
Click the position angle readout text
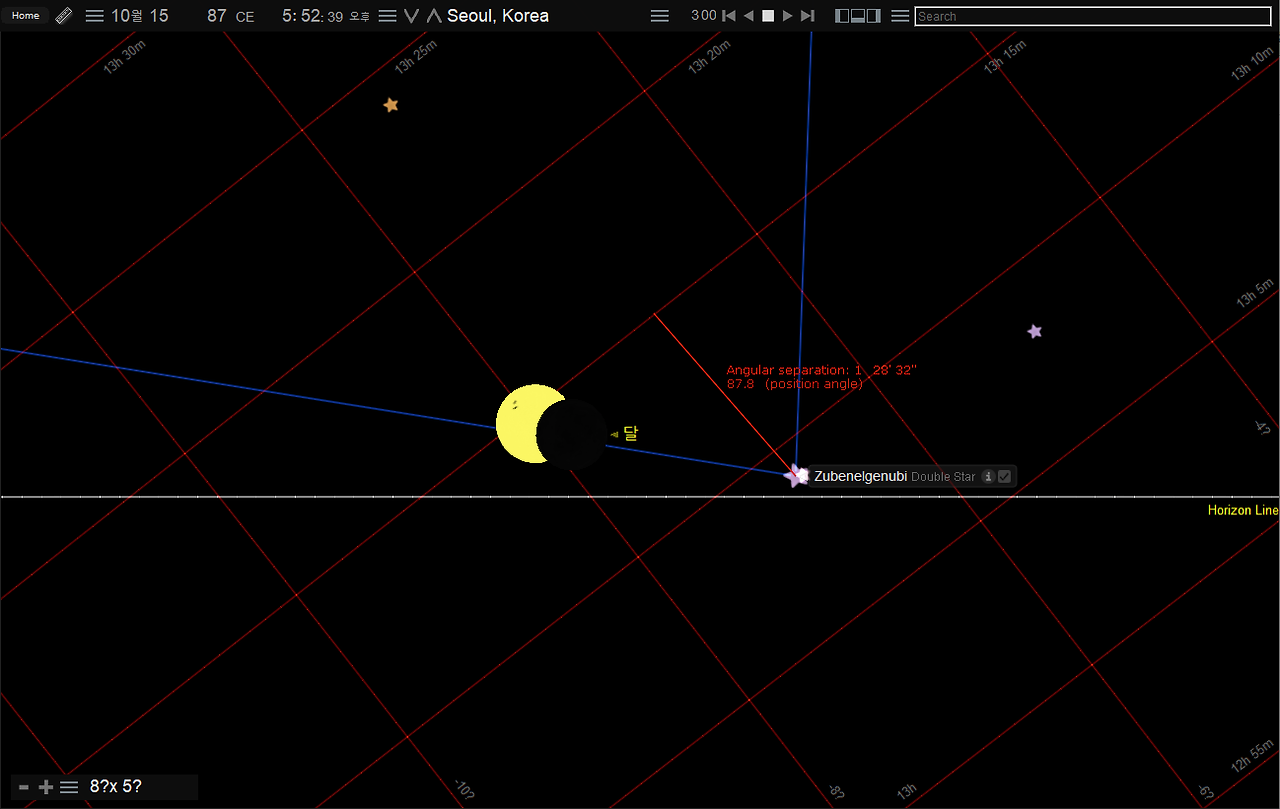point(794,384)
